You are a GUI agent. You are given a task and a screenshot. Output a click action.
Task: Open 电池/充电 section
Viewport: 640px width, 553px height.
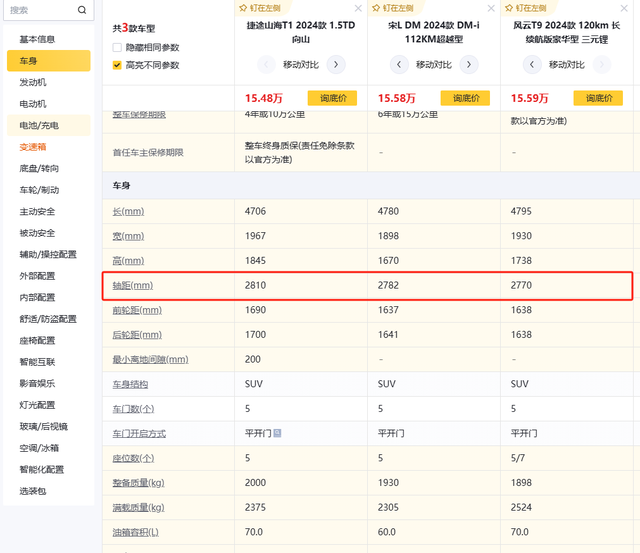49,125
